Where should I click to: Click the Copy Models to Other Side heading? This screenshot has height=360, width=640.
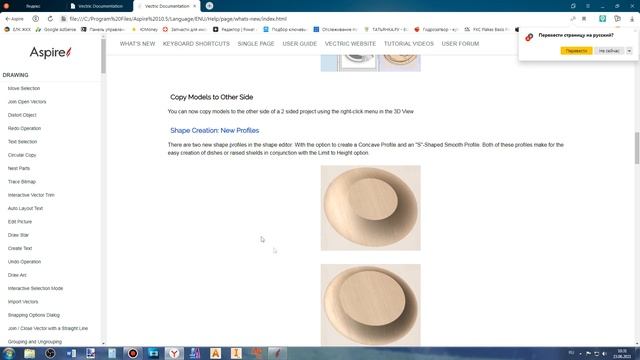coord(212,97)
